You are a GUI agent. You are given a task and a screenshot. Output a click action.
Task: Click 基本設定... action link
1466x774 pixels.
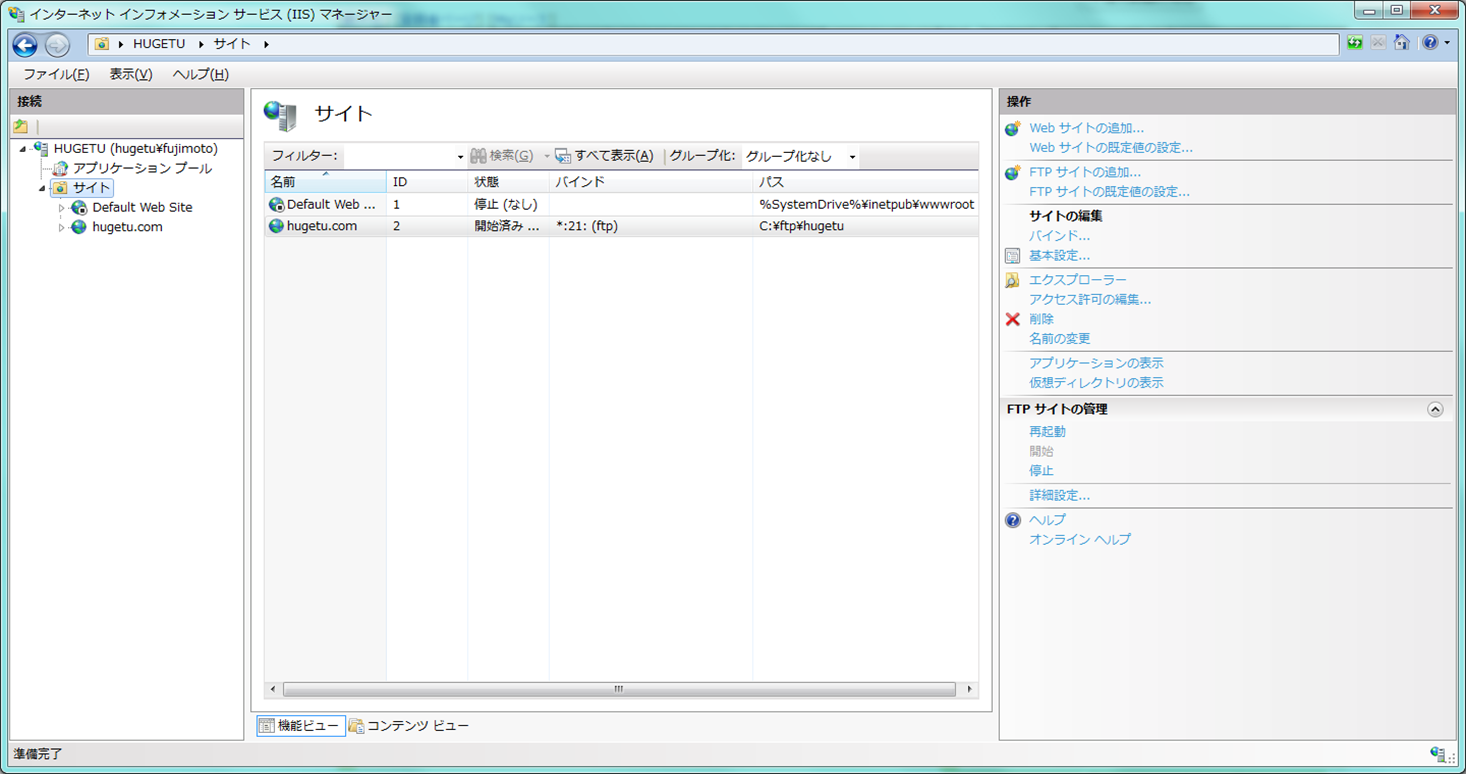[x=1059, y=256]
